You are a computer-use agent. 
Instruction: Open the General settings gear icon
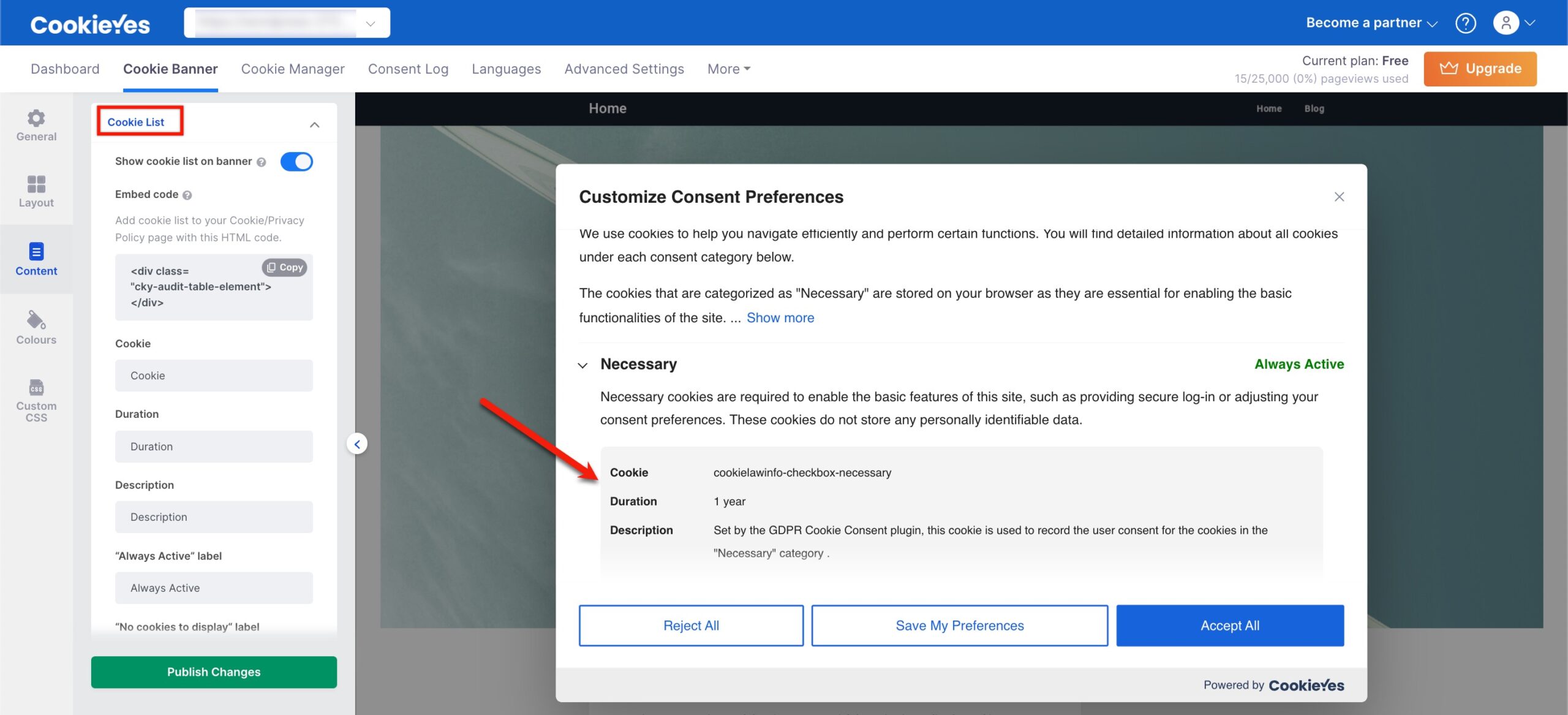(36, 118)
